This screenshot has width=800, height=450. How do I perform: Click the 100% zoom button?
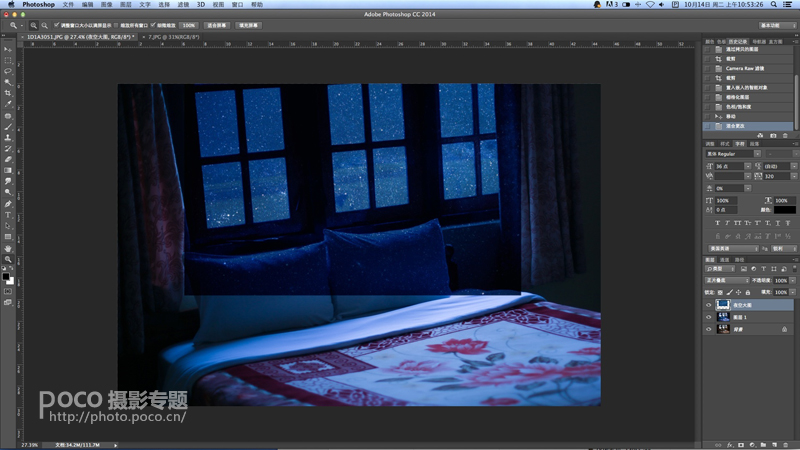coord(189,25)
